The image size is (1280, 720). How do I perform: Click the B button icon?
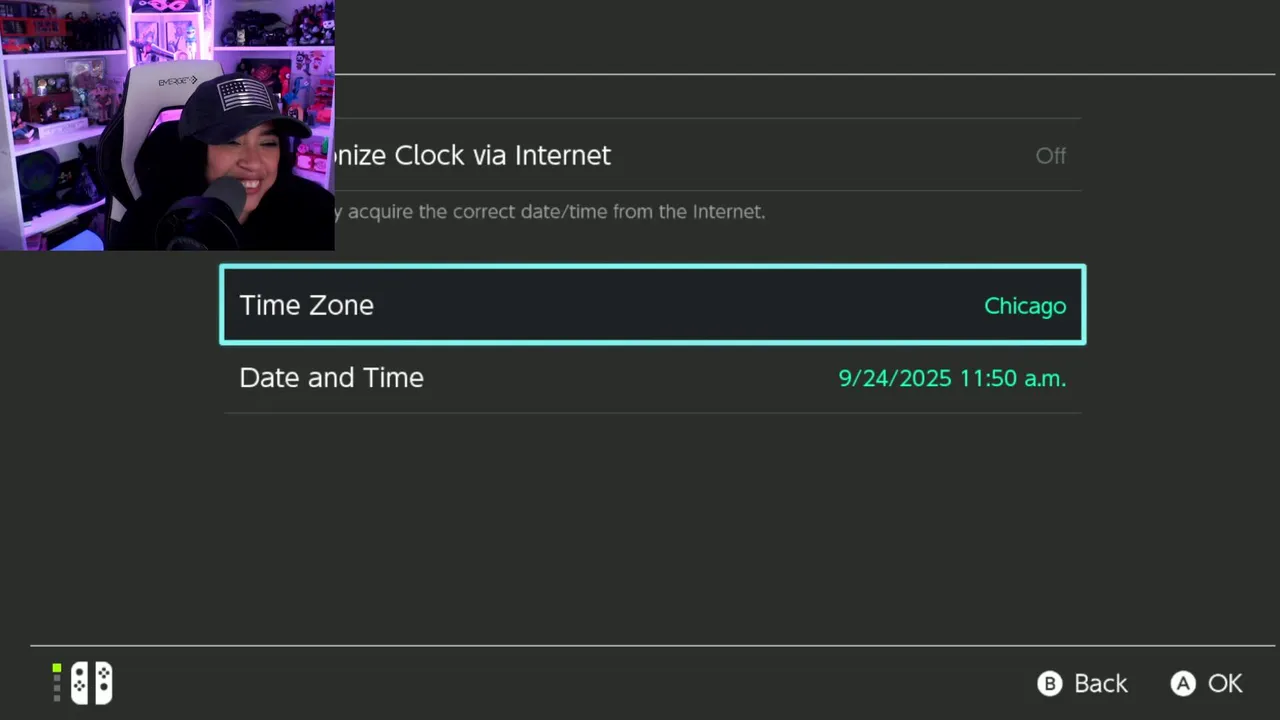tap(1049, 683)
